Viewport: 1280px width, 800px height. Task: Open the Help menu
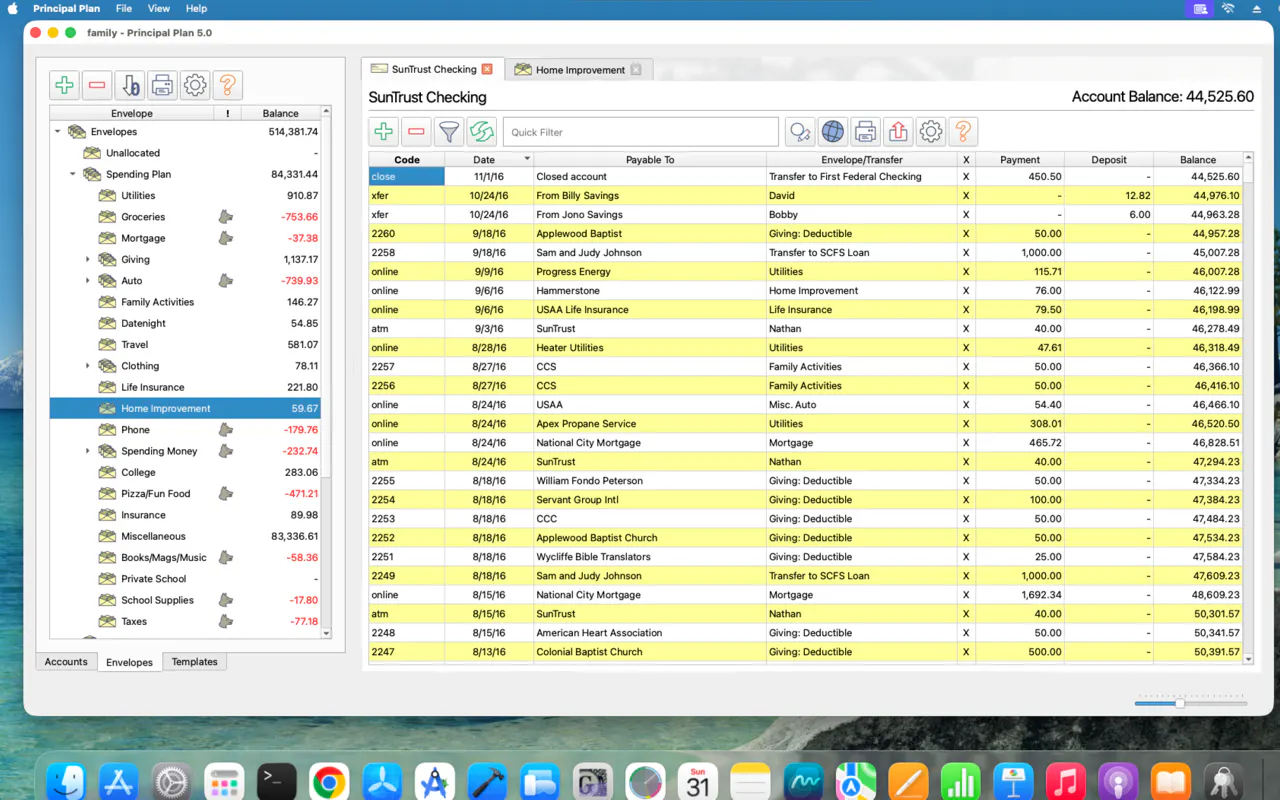click(196, 8)
